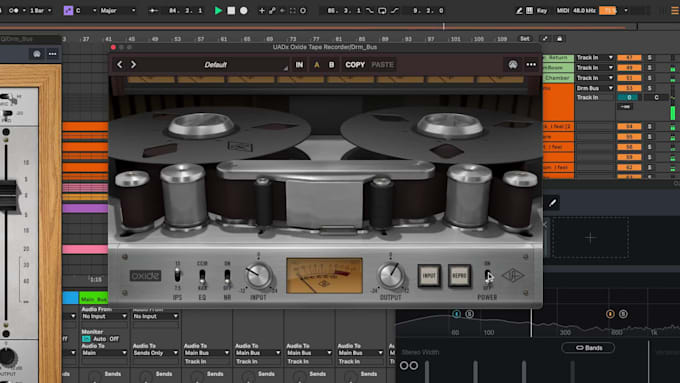The width and height of the screenshot is (680, 383).
Task: Toggle the Bands button in EQ
Action: point(588,347)
